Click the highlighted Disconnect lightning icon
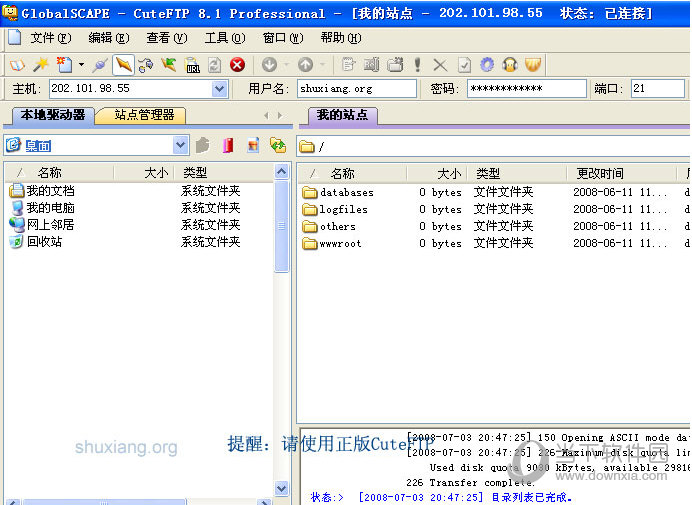This screenshot has width=692, height=505. click(123, 65)
